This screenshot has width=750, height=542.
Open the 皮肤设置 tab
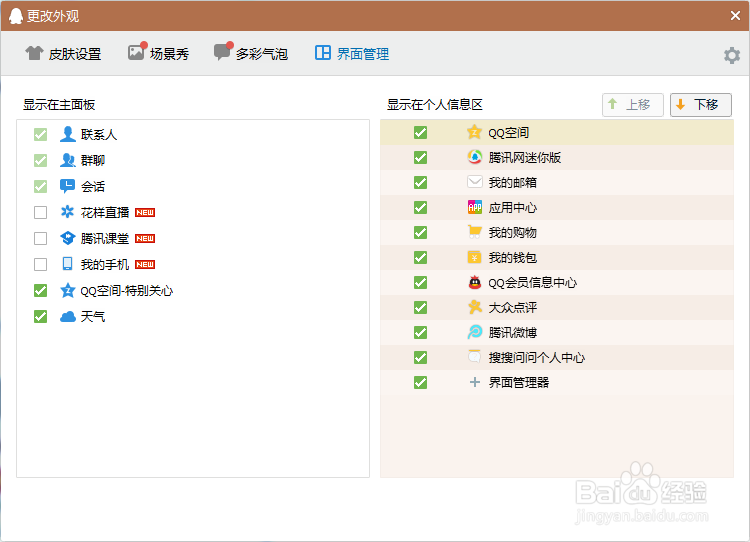point(63,54)
